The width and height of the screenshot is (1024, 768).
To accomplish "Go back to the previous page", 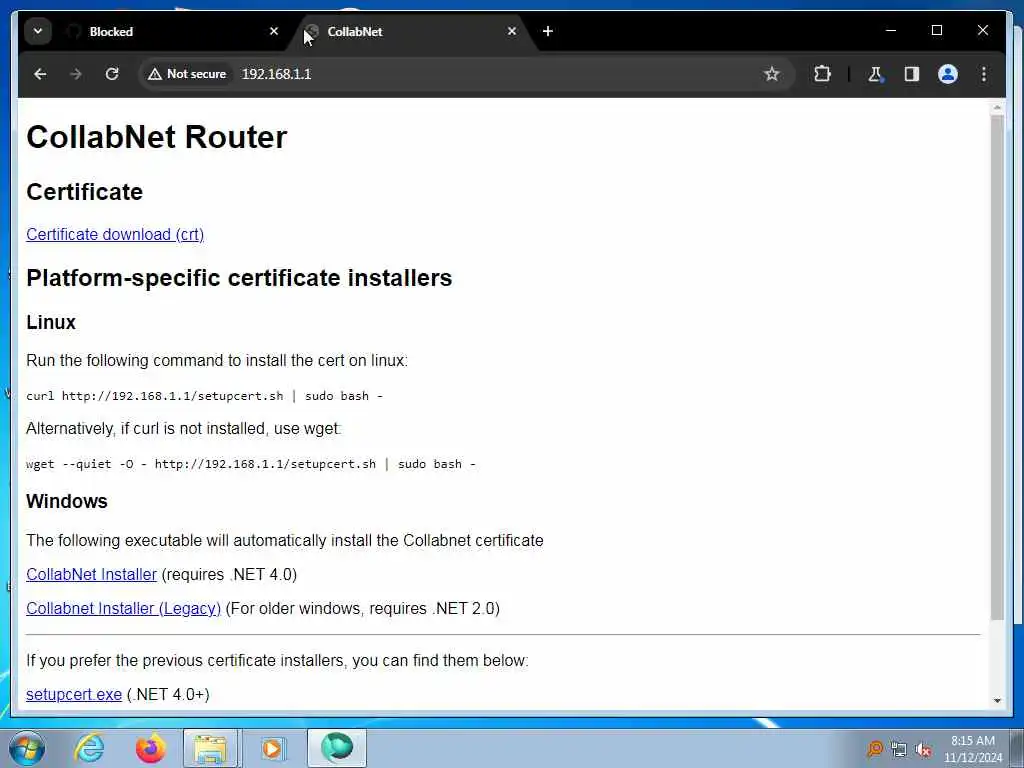I will [40, 74].
